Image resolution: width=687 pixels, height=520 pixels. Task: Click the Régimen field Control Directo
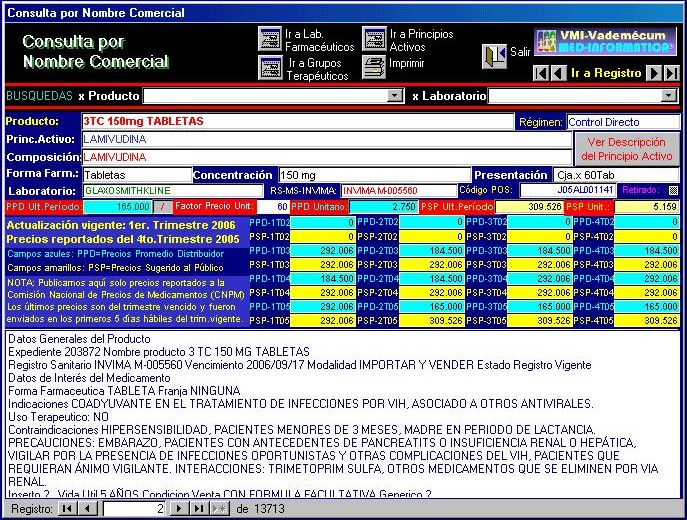pos(623,122)
